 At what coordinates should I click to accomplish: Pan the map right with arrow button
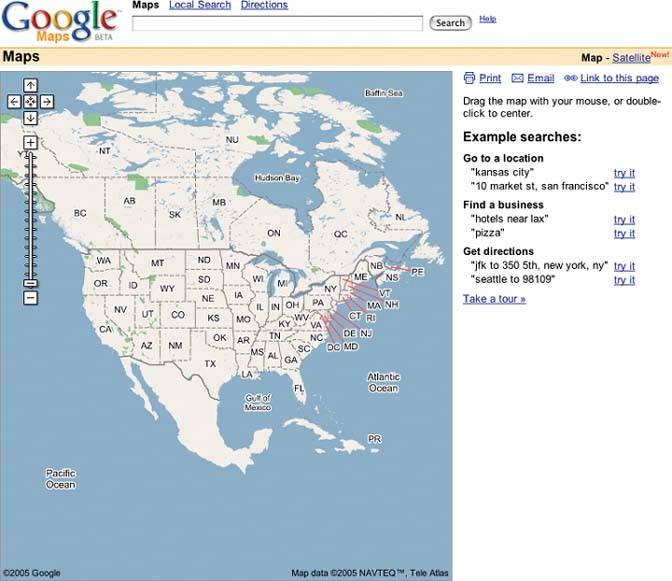click(x=46, y=101)
